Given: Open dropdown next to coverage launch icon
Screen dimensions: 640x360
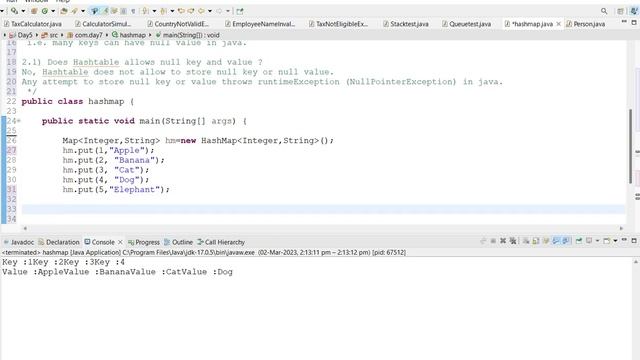Looking at the screenshot, I should (x=23, y=11).
